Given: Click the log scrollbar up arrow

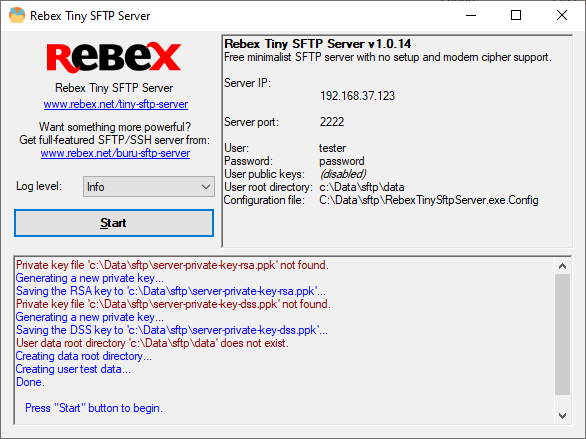Looking at the screenshot, I should coord(562,266).
